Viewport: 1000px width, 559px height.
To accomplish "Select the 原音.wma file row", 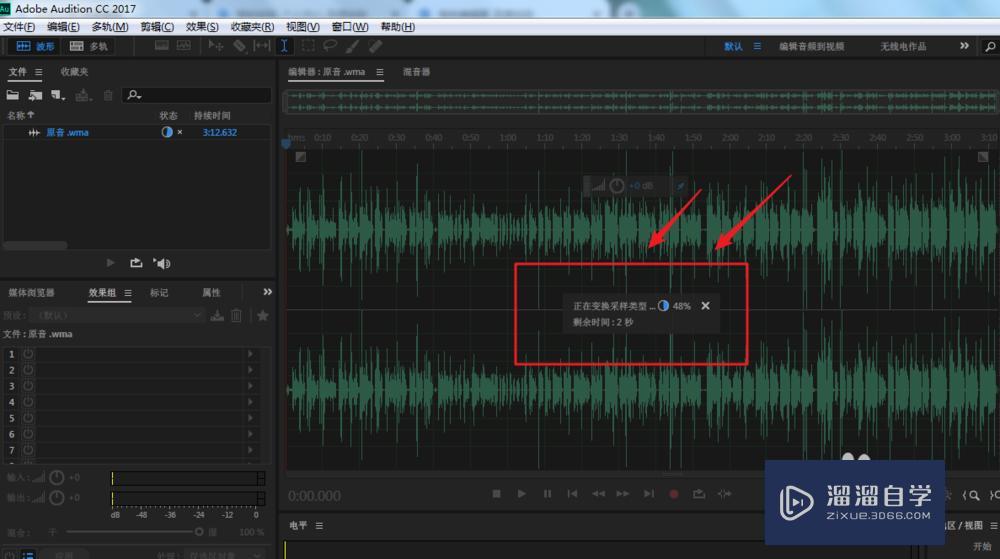I will 136,132.
